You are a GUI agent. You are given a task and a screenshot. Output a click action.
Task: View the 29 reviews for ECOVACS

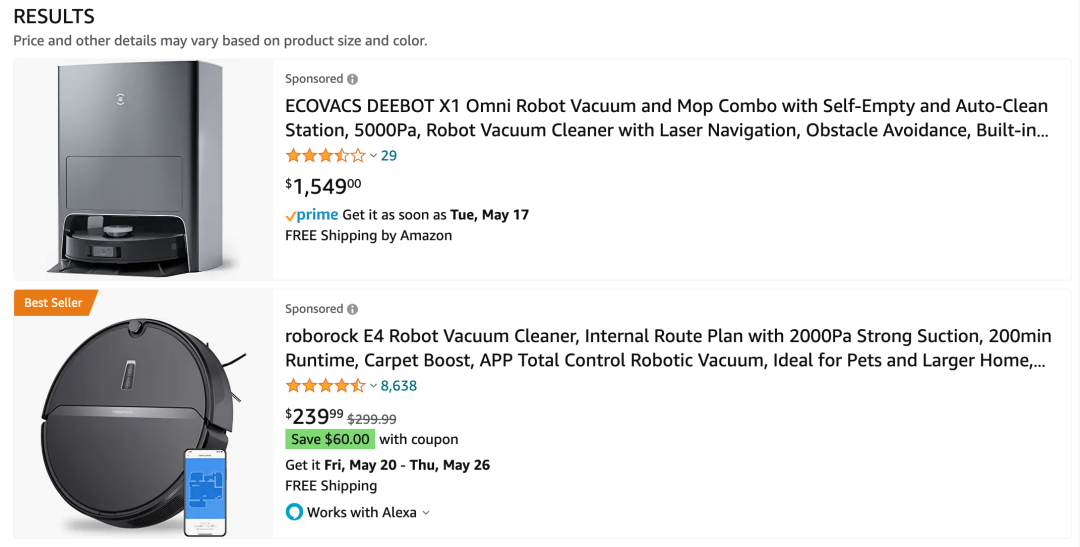tap(389, 155)
